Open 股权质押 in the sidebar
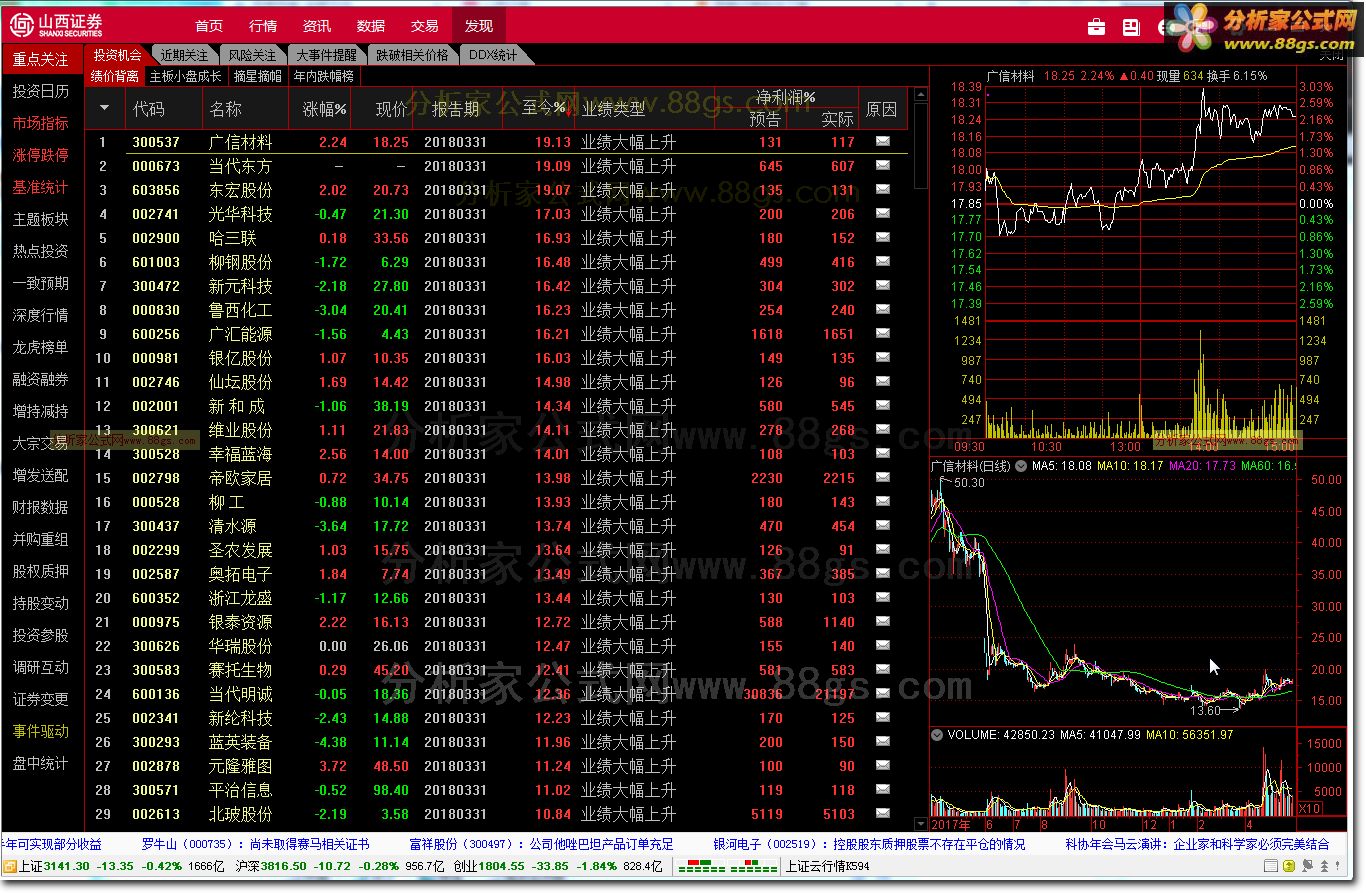The image size is (1366, 893). [41, 572]
